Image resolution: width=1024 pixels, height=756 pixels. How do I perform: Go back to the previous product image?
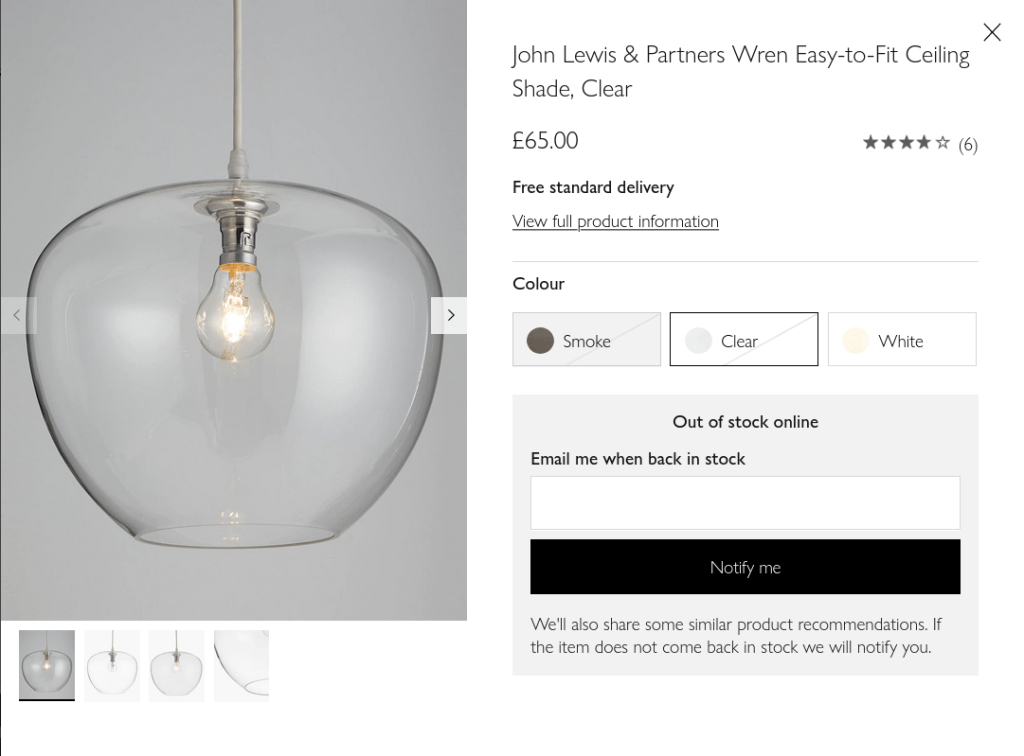tap(18, 315)
